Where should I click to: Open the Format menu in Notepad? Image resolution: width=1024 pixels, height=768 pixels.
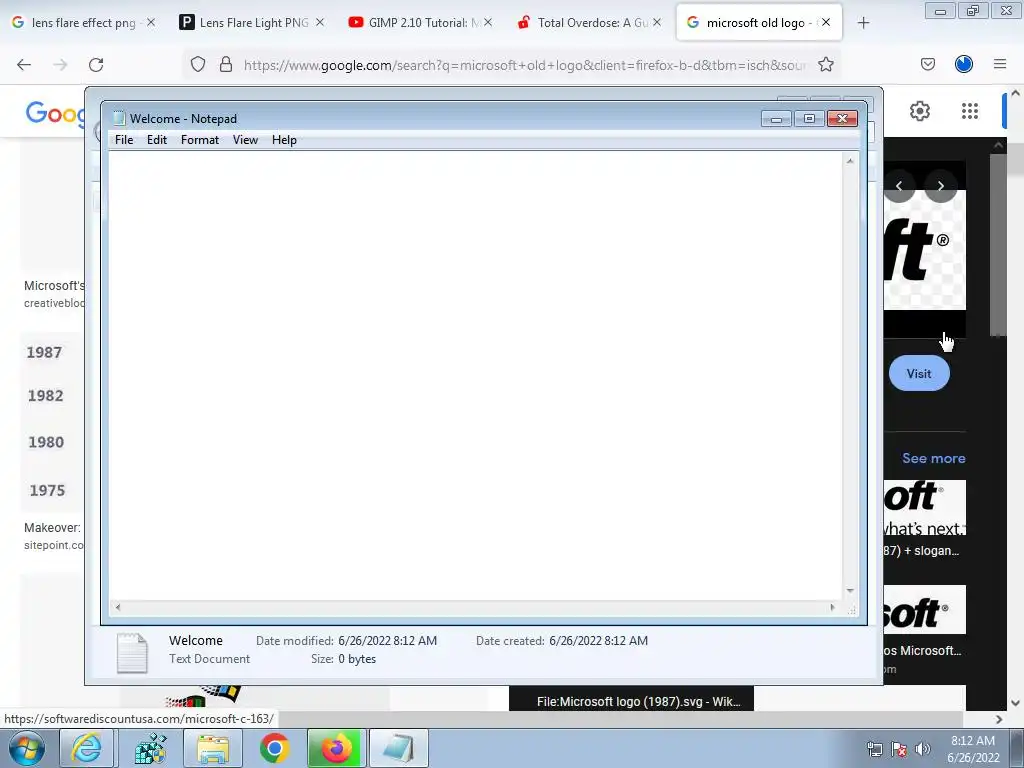click(200, 140)
